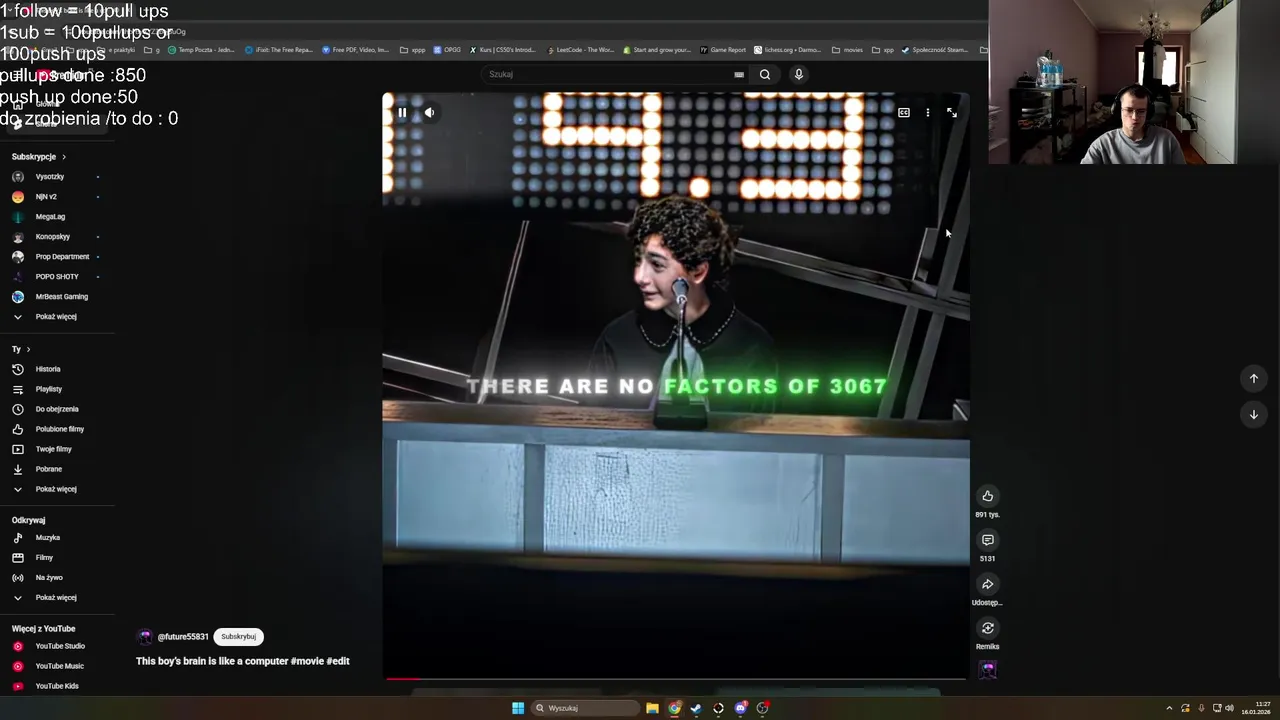This screenshot has width=1280, height=720.
Task: Expand the Ty section chevron
Action: [x=28, y=349]
